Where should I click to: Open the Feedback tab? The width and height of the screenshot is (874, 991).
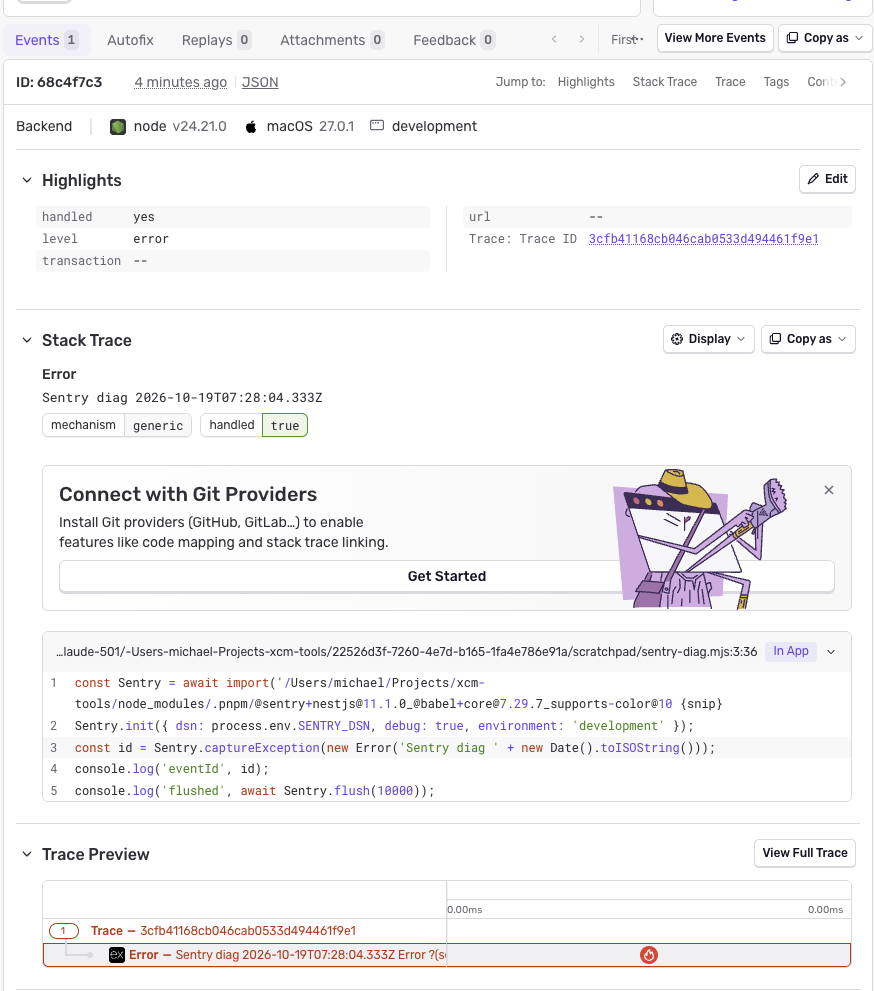(x=454, y=40)
